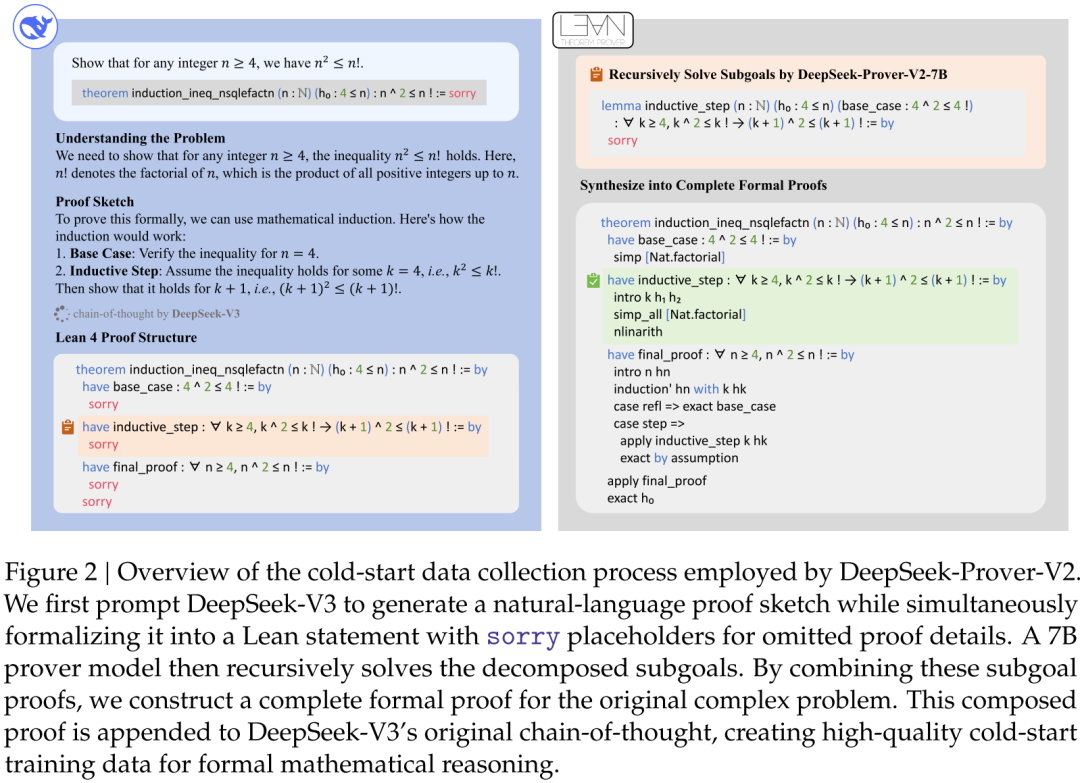Click 'Show that for any integer' problem statement
The height and width of the screenshot is (783, 1080).
tap(218, 63)
